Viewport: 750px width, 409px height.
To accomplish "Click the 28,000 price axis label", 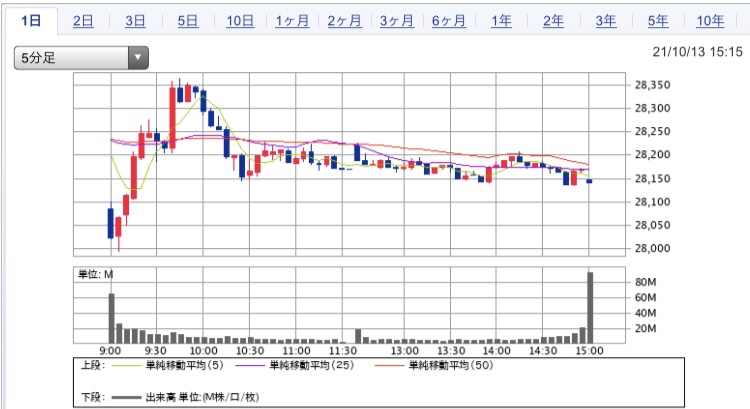I will tap(652, 248).
